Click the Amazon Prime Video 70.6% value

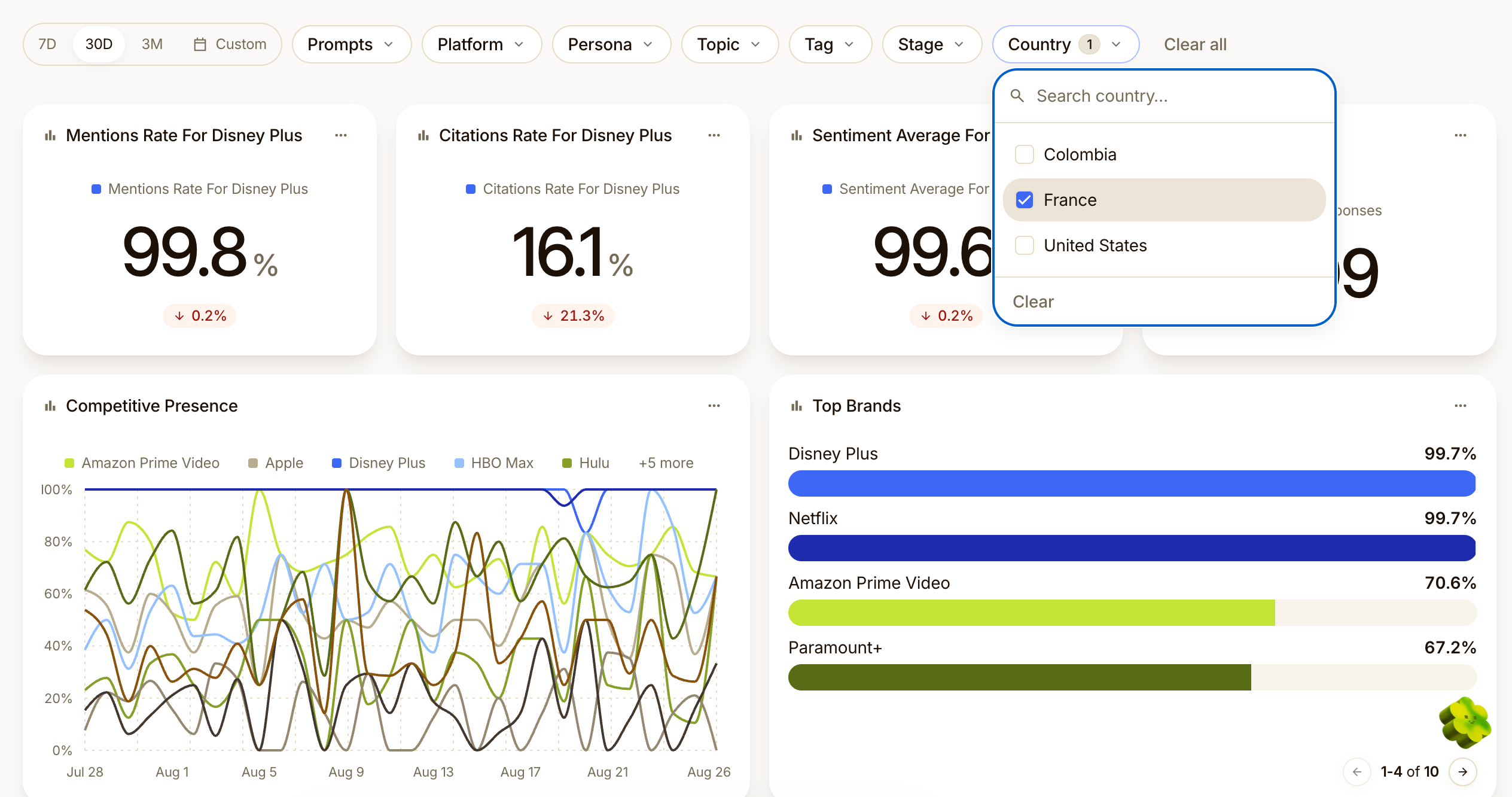pos(1450,583)
